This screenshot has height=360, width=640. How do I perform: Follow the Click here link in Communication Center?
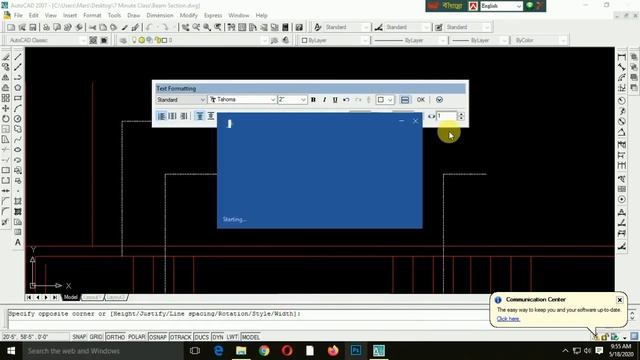coord(508,319)
